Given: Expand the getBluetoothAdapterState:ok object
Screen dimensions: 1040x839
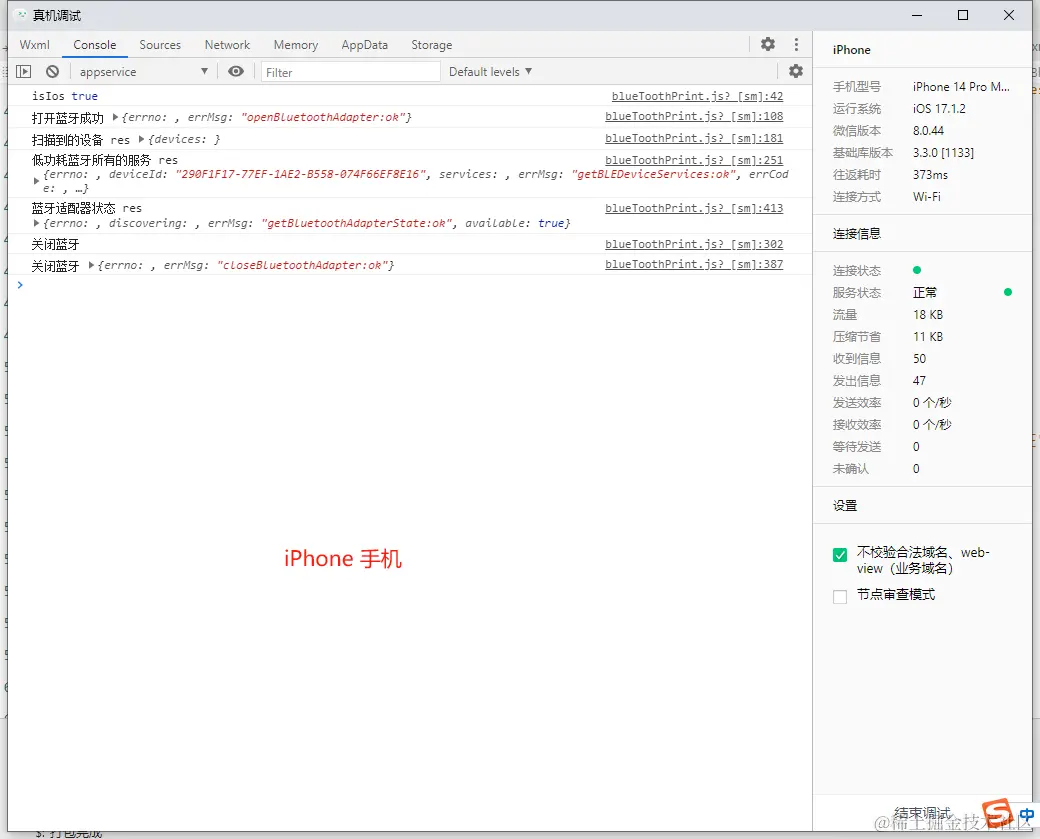Looking at the screenshot, I should [x=36, y=224].
